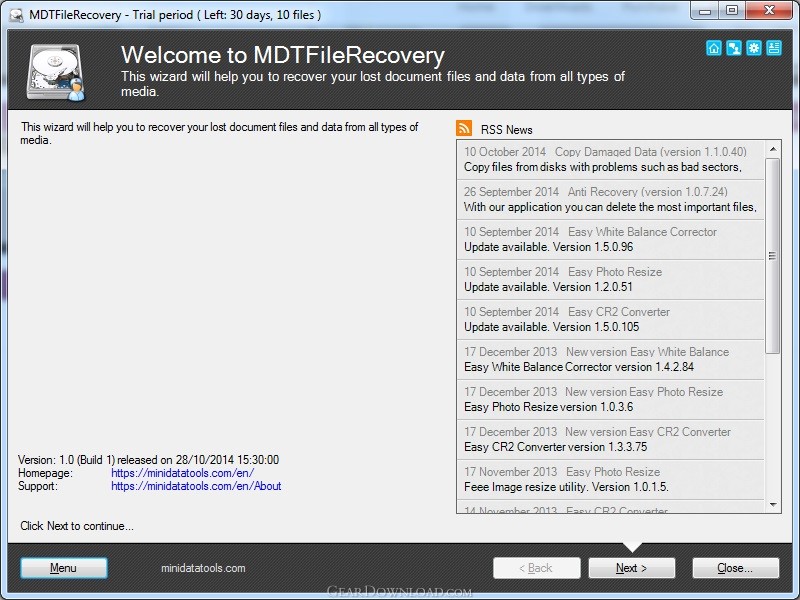This screenshot has height=600, width=800.
Task: Open the support chat speech-bubble icon
Action: (x=734, y=48)
